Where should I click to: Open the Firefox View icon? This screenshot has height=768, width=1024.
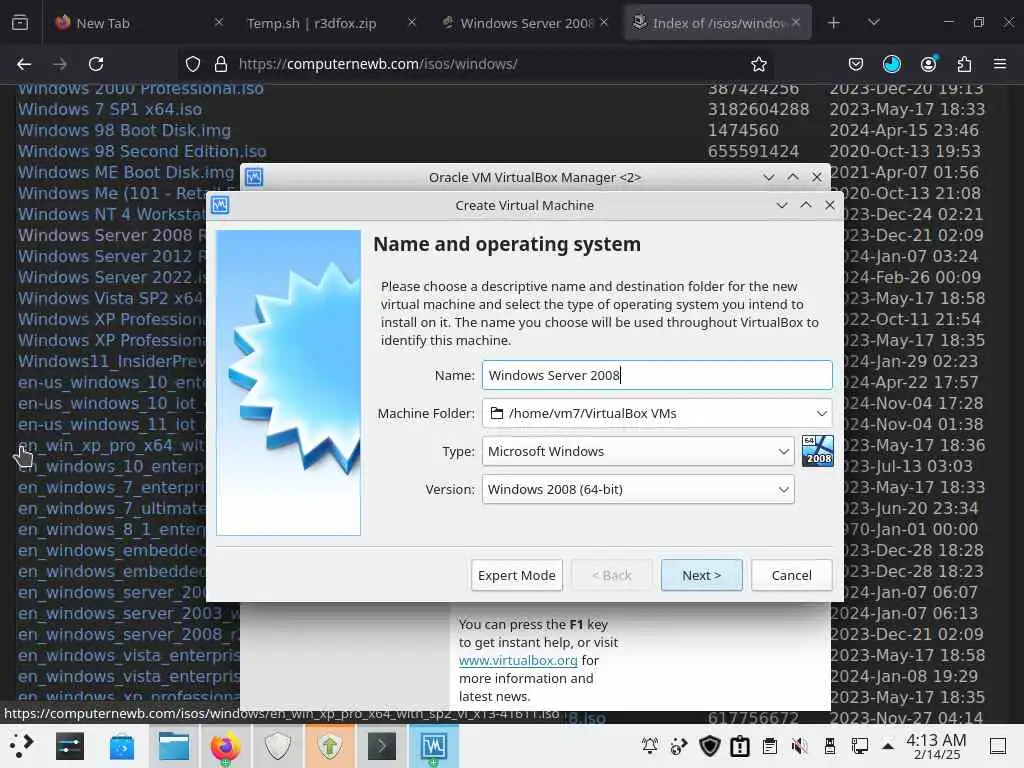click(x=20, y=23)
